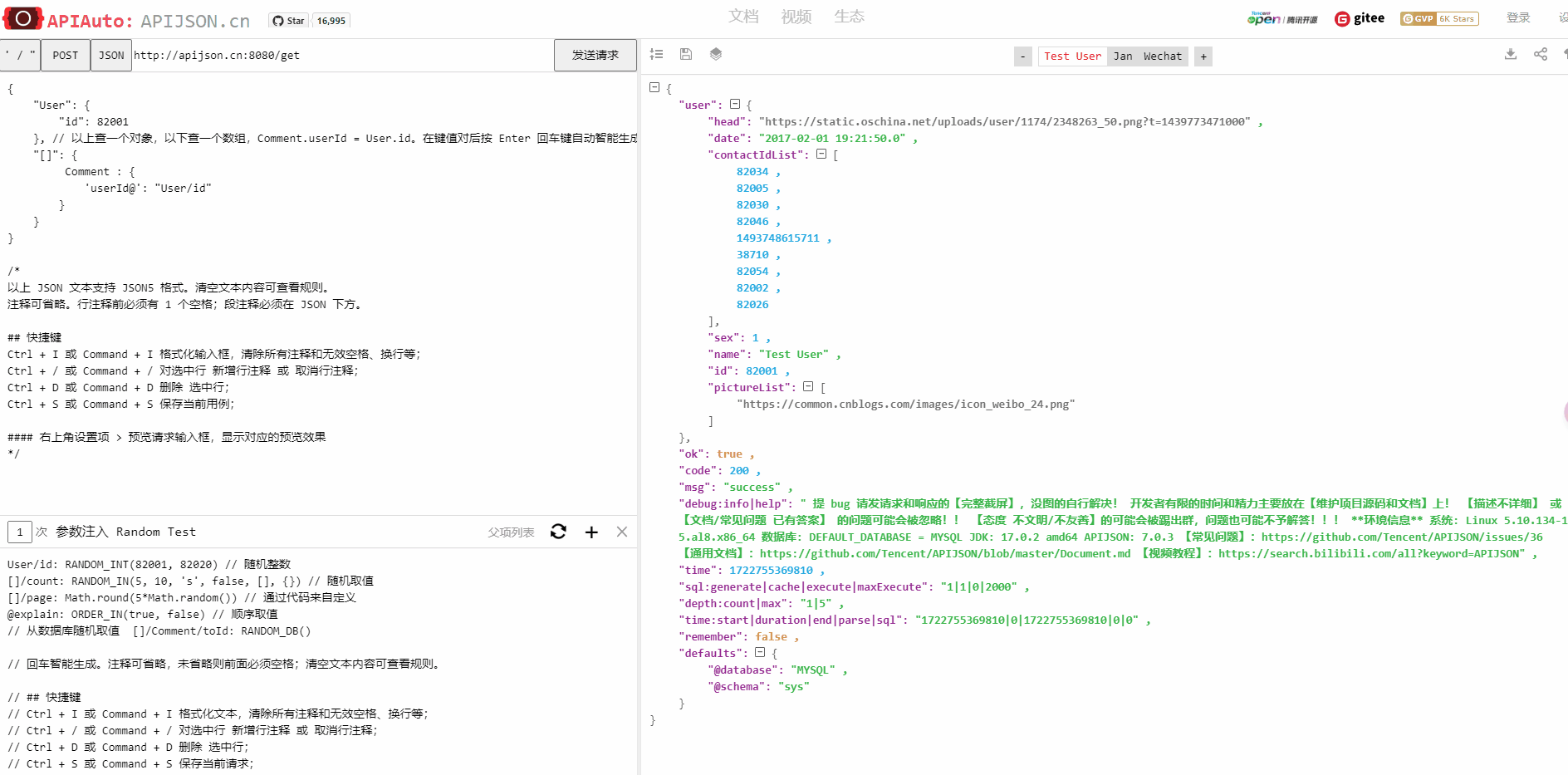
Task: Click the "code" value 200
Action: pos(739,471)
